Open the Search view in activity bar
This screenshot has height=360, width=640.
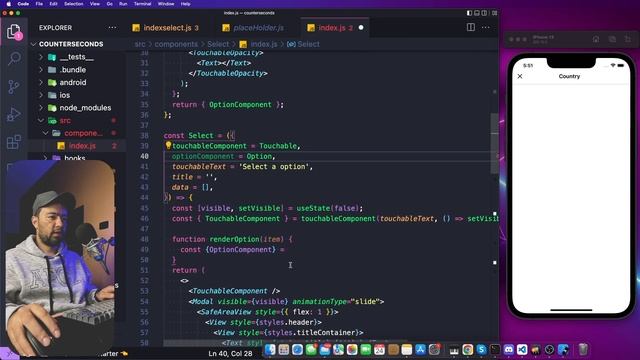tap(14, 58)
